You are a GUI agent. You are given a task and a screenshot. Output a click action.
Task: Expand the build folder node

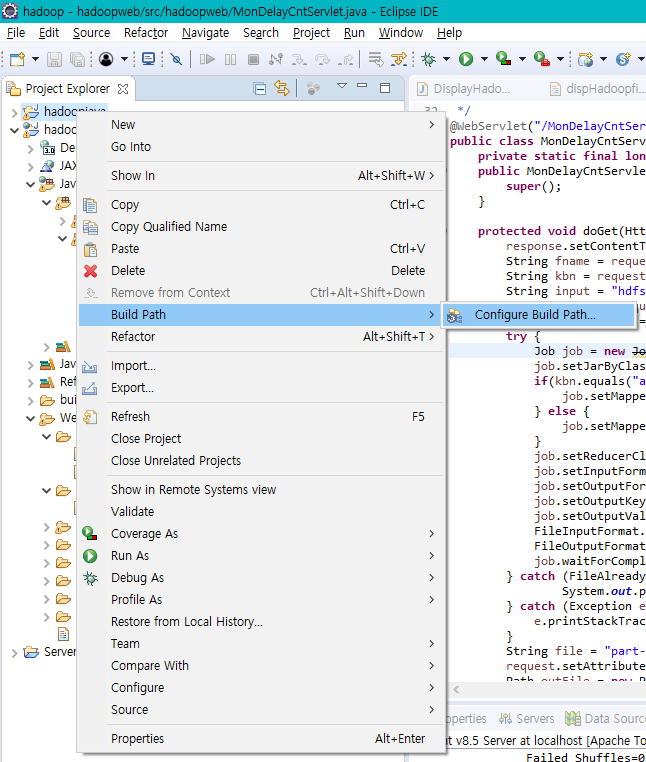pyautogui.click(x=30, y=401)
